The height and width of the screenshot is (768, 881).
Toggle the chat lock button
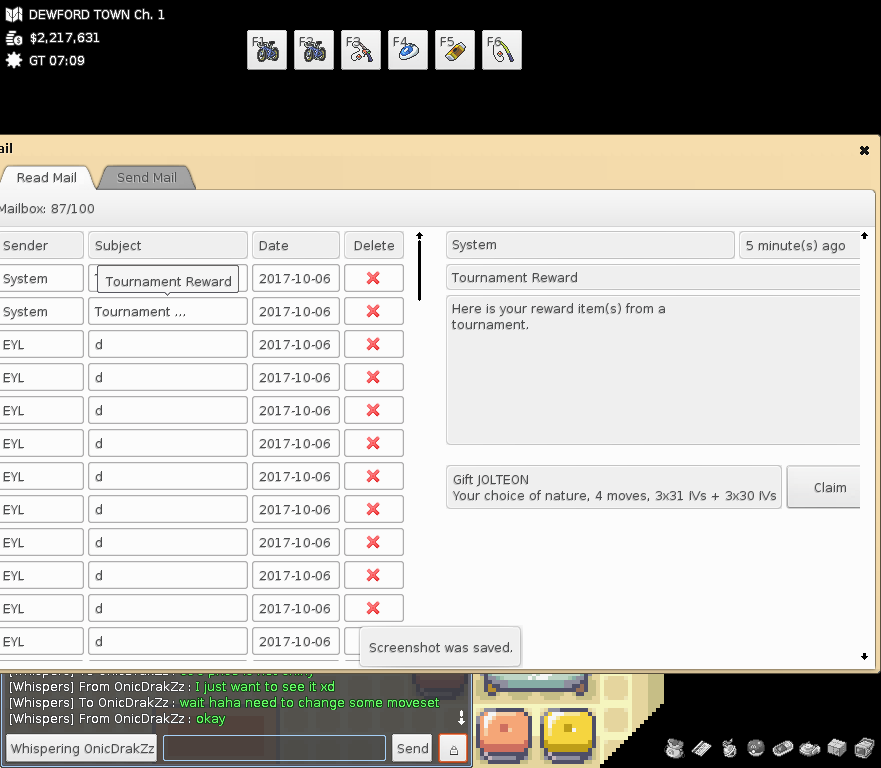coord(452,748)
